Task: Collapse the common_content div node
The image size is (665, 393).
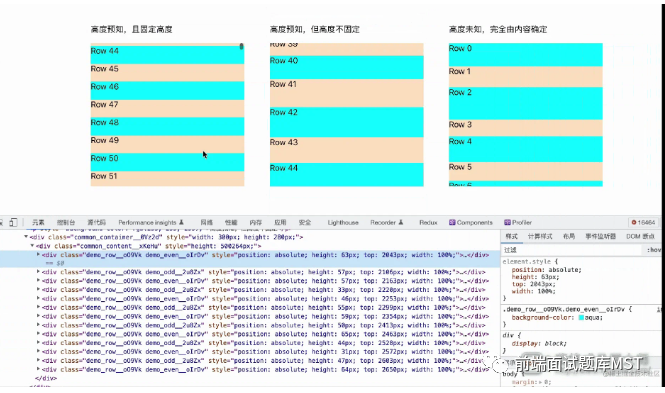Action: (32, 246)
